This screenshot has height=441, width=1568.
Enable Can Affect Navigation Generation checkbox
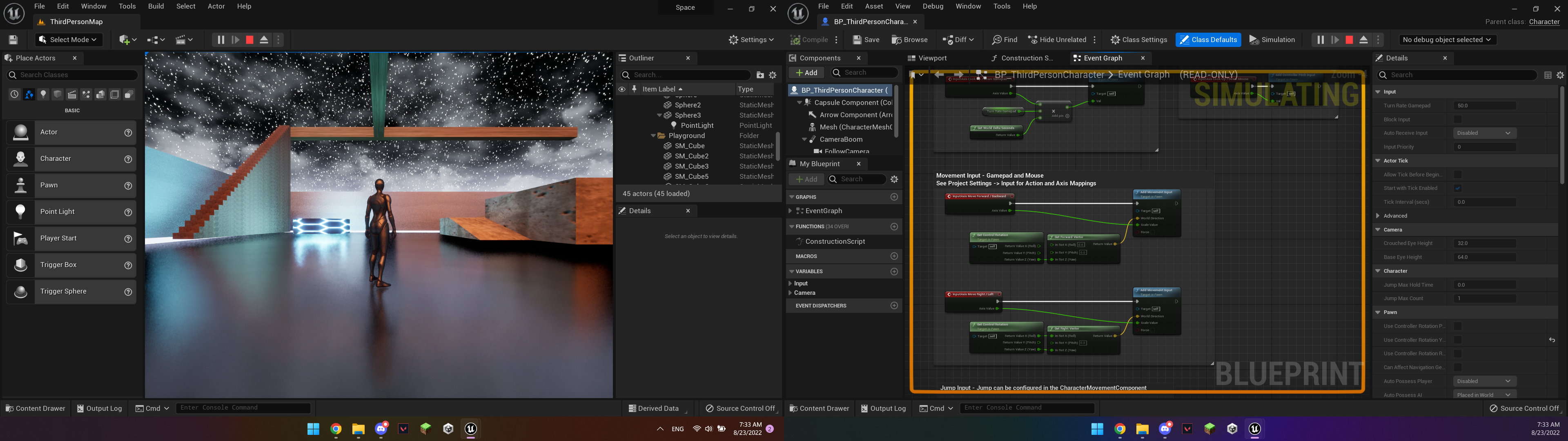point(1458,367)
